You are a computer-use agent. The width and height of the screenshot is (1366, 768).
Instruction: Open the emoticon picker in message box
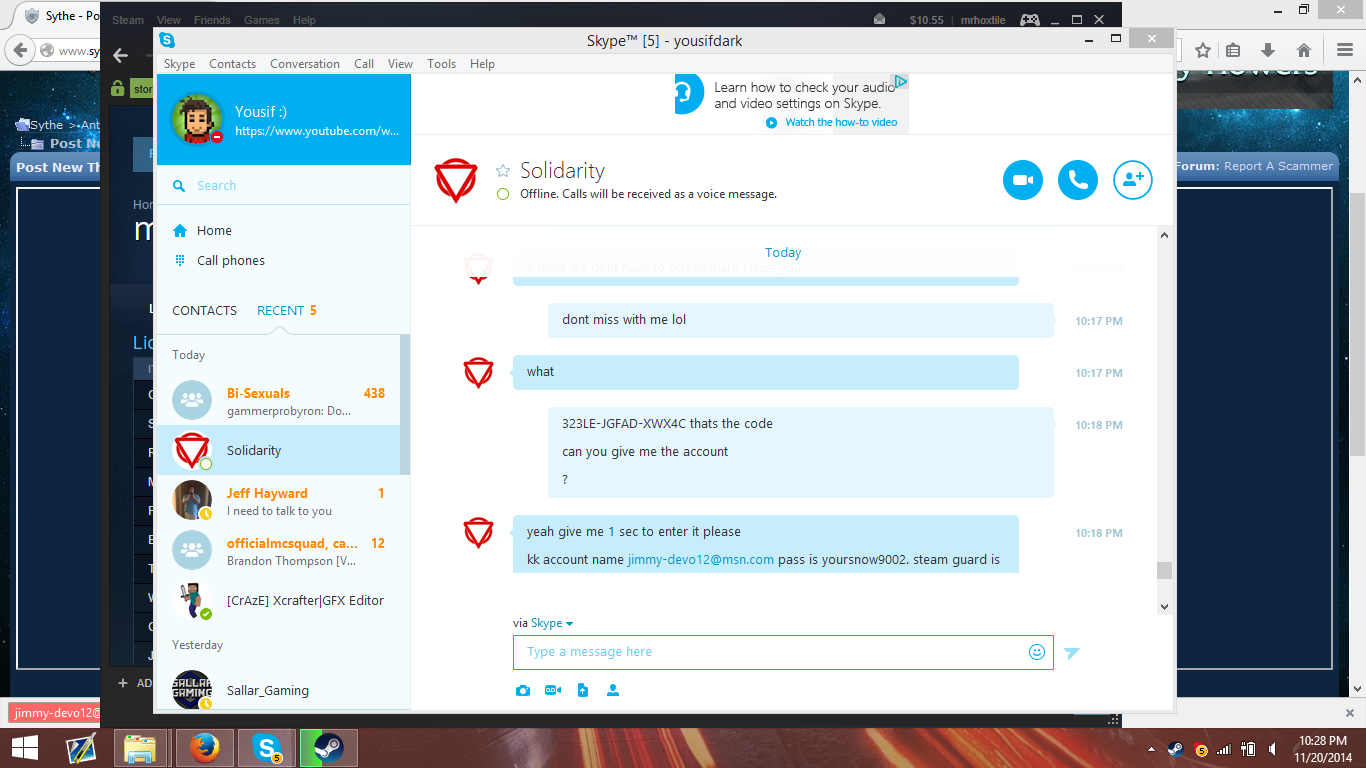click(1037, 652)
